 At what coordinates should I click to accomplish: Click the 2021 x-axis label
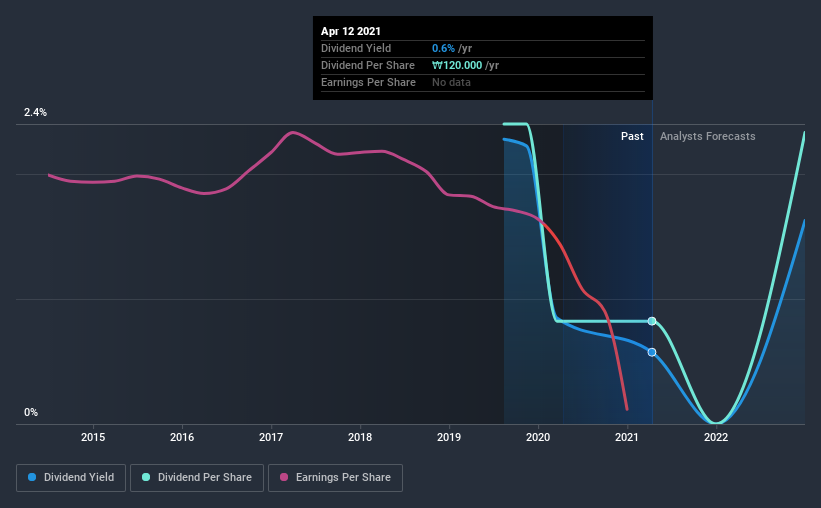(x=627, y=437)
